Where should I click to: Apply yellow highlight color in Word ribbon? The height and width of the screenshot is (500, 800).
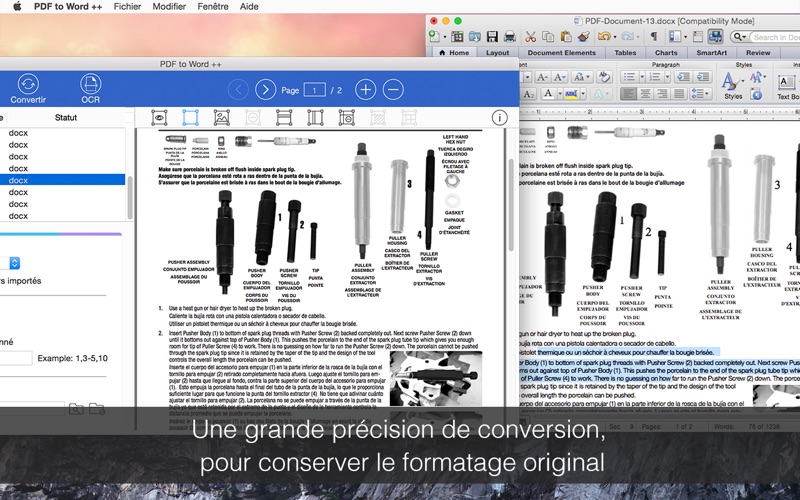point(571,94)
